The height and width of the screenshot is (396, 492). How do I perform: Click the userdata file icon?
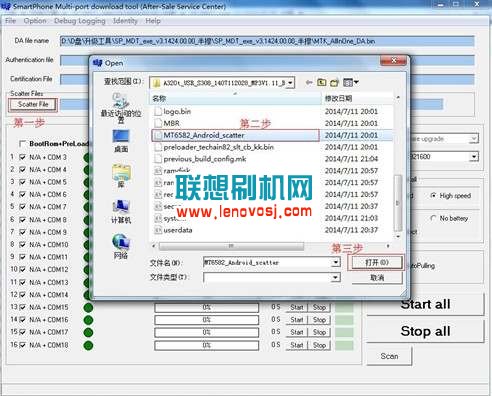(158, 230)
